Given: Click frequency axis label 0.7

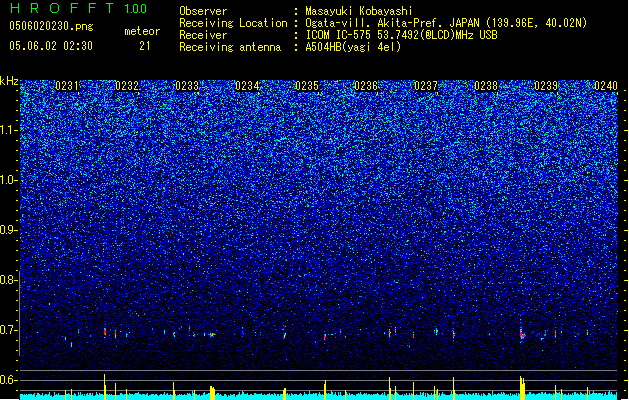Looking at the screenshot, I should 8,330.
